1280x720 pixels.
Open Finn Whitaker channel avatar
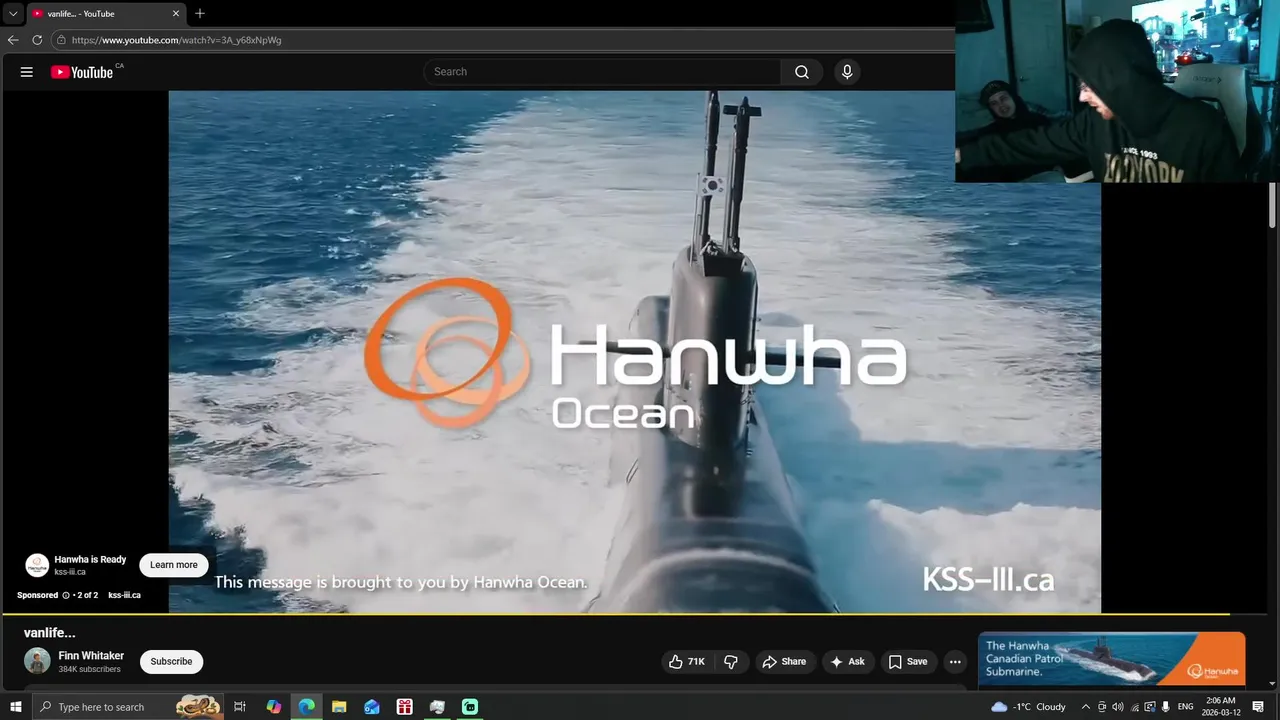point(37,661)
